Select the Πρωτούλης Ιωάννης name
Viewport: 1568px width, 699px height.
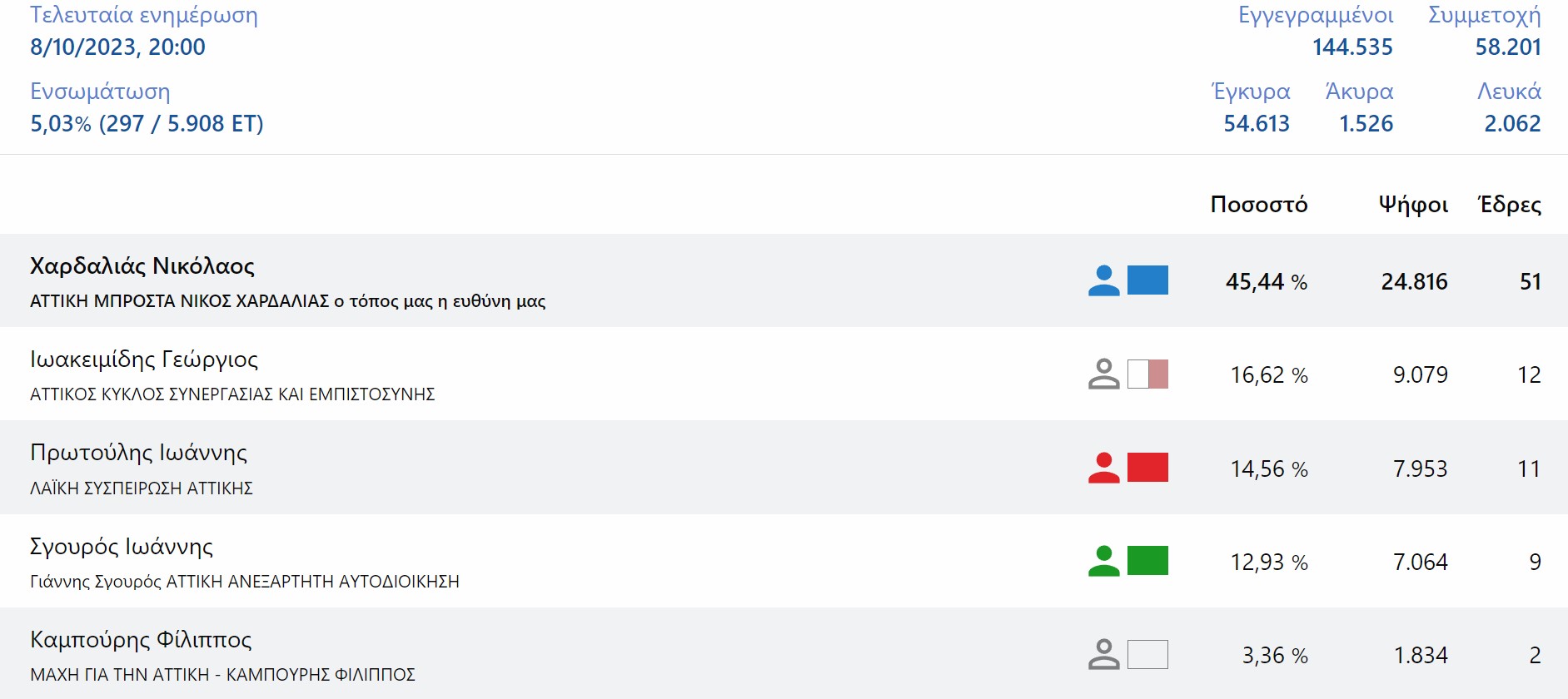[138, 453]
